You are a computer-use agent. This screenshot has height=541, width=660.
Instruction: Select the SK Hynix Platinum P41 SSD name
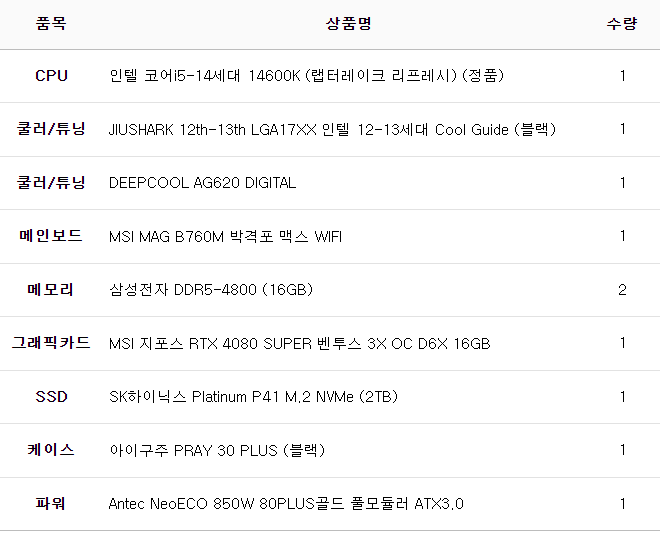(x=253, y=397)
